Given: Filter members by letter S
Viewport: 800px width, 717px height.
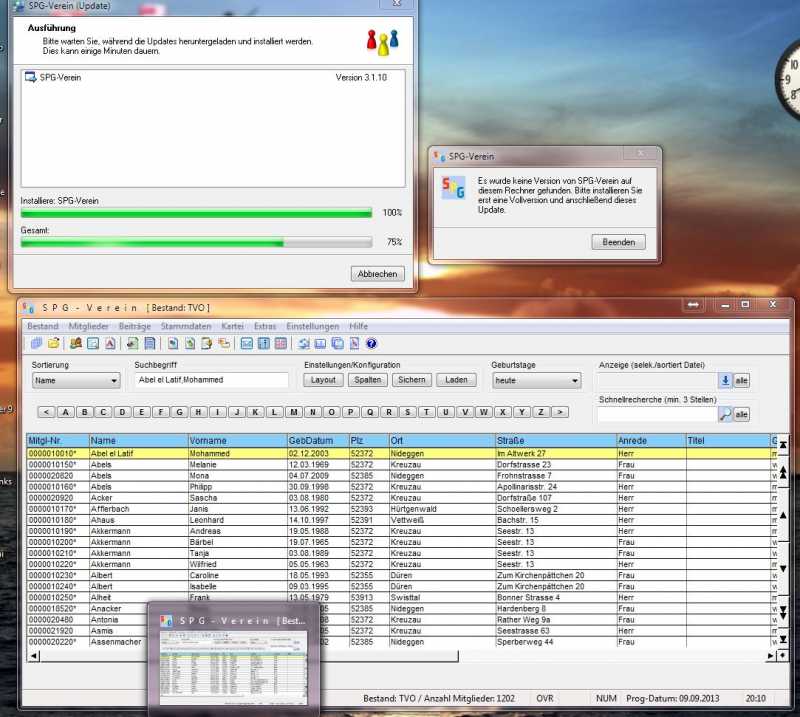Looking at the screenshot, I should tap(407, 412).
